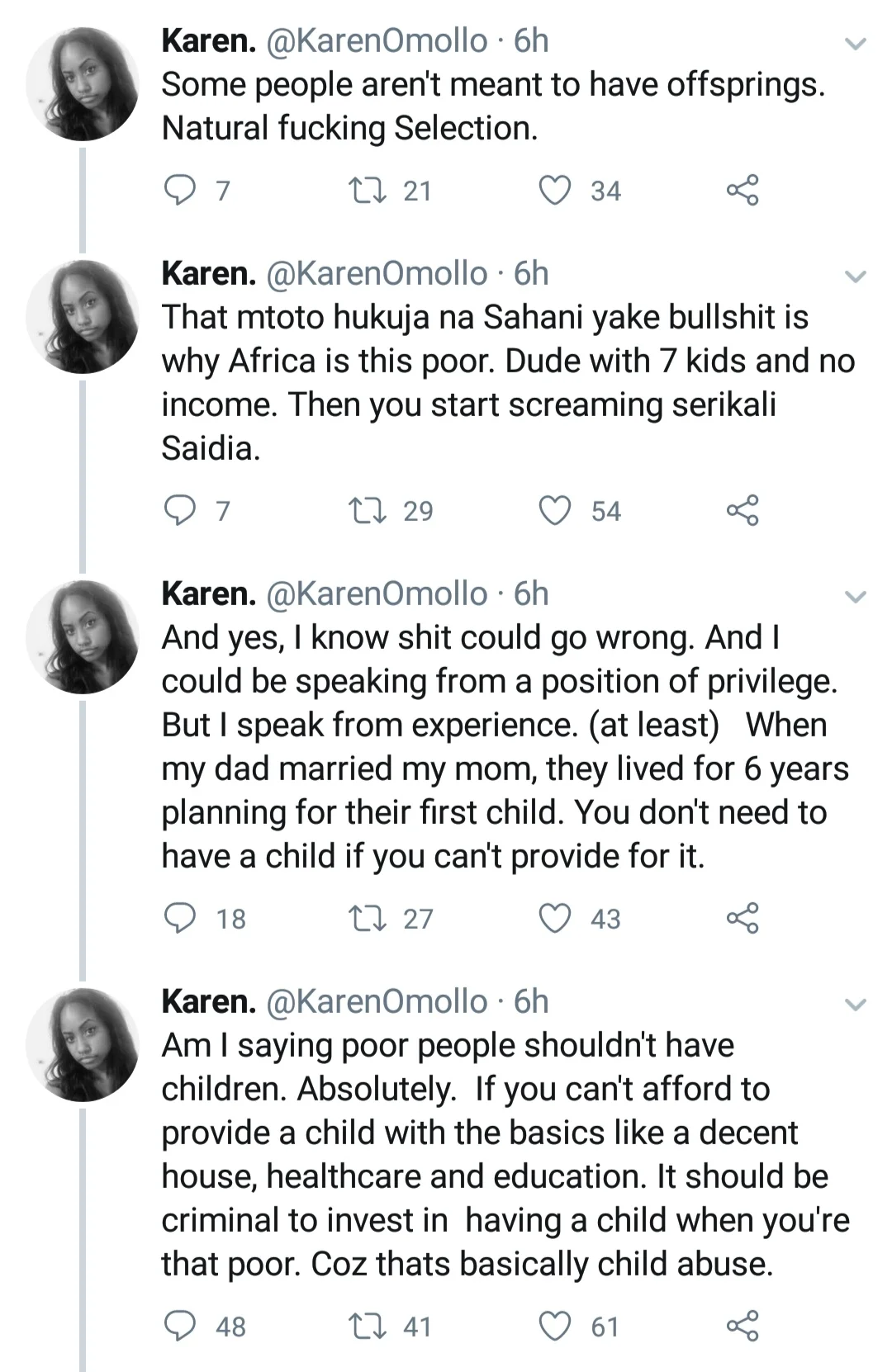Image resolution: width=892 pixels, height=1372 pixels.
Task: Open the 'Am I saying poor people' tweet text
Action: tap(494, 1154)
